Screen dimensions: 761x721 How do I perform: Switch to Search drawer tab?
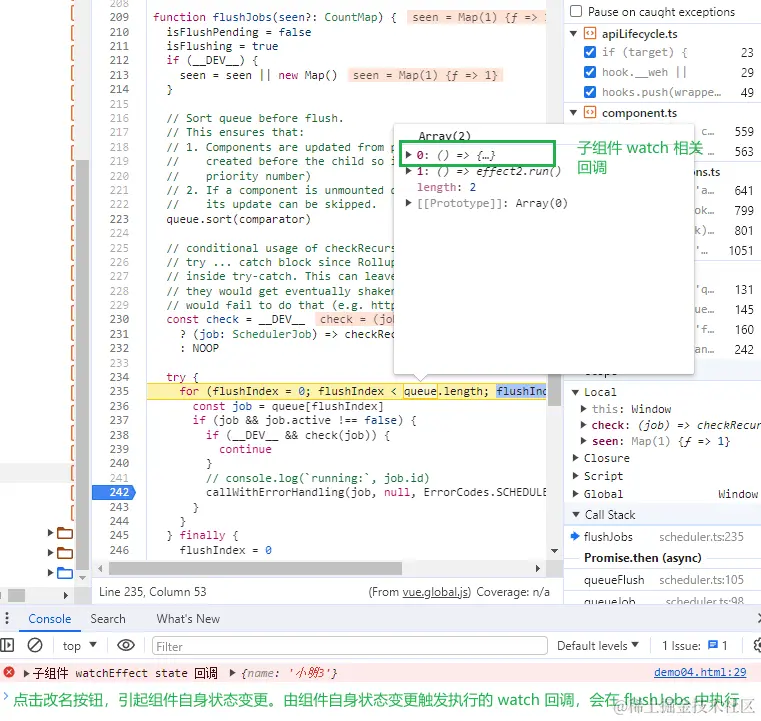point(108,619)
